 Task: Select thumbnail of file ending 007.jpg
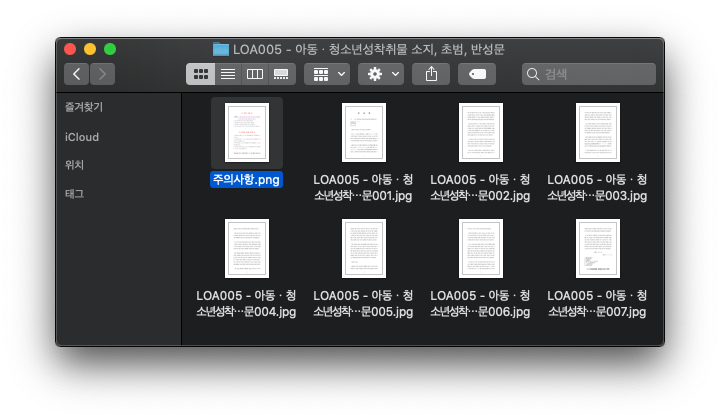pos(598,248)
